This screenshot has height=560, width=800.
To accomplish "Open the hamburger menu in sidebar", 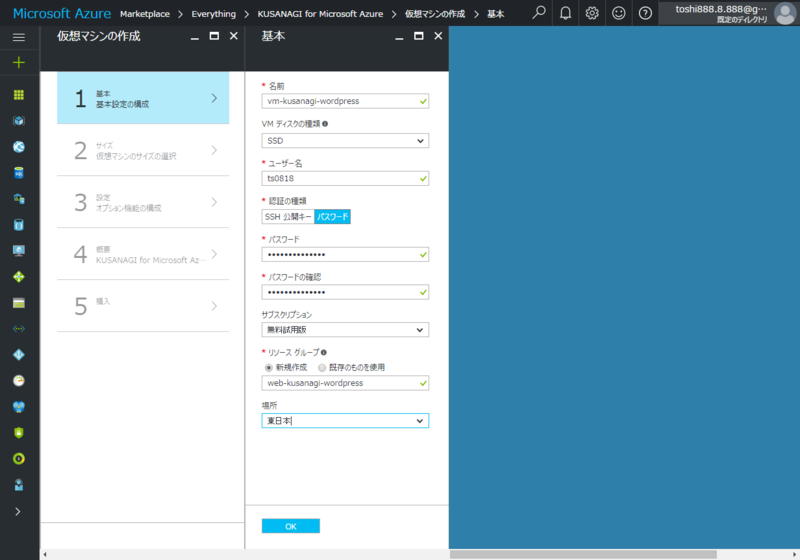I will coord(19,37).
